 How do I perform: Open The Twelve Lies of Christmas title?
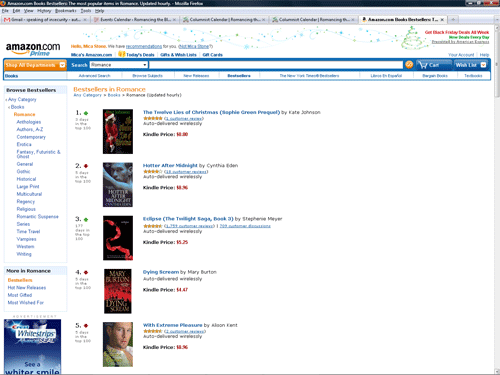tap(211, 112)
